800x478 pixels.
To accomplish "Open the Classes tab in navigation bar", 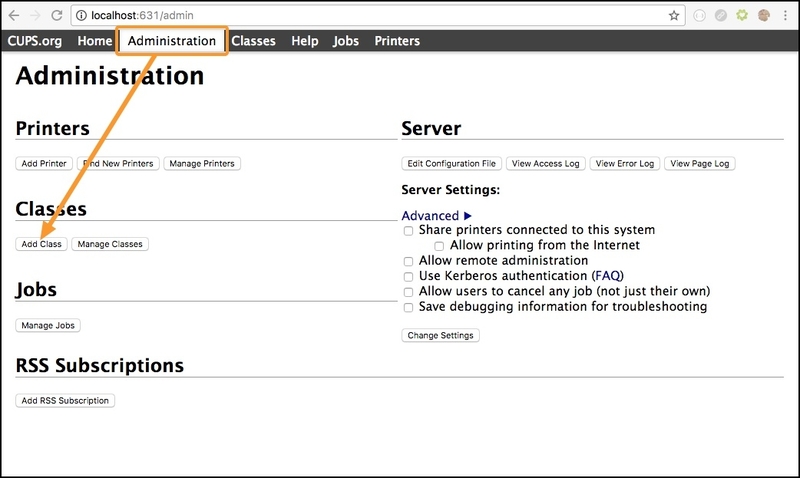I will click(x=253, y=41).
